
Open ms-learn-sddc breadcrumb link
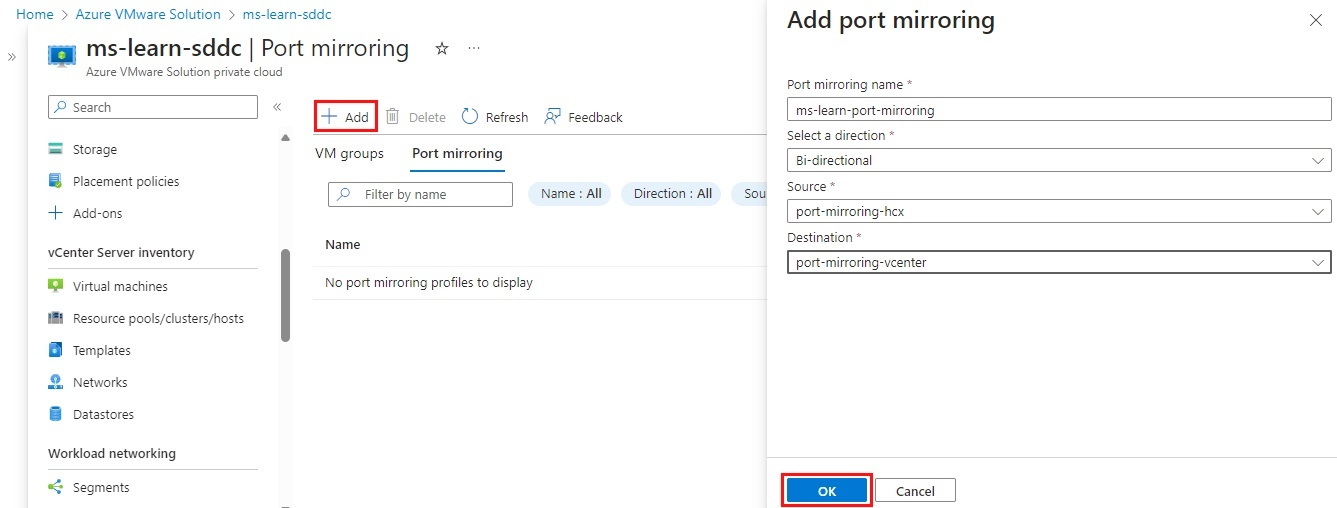[287, 14]
